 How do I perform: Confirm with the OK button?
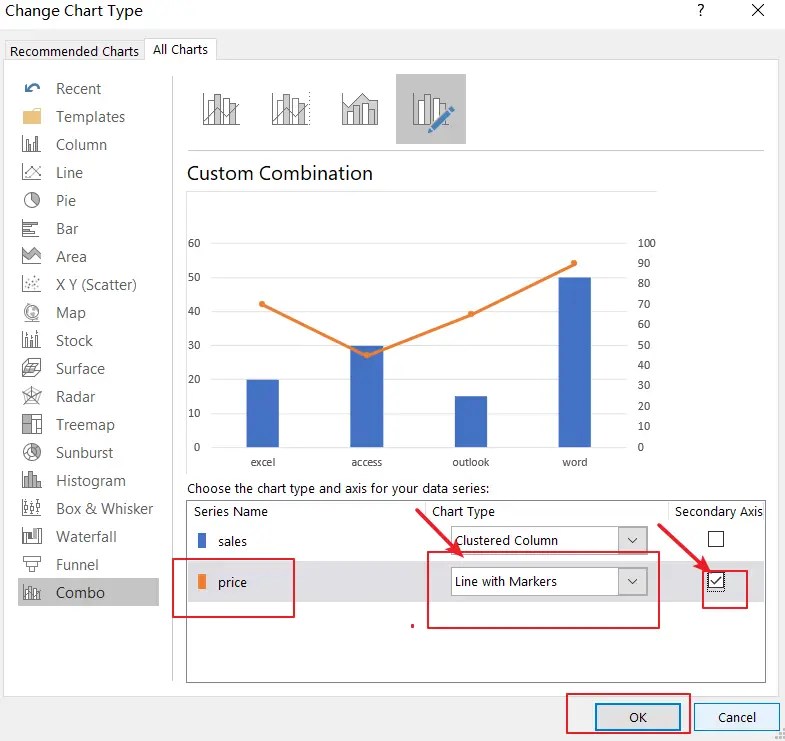coord(638,717)
